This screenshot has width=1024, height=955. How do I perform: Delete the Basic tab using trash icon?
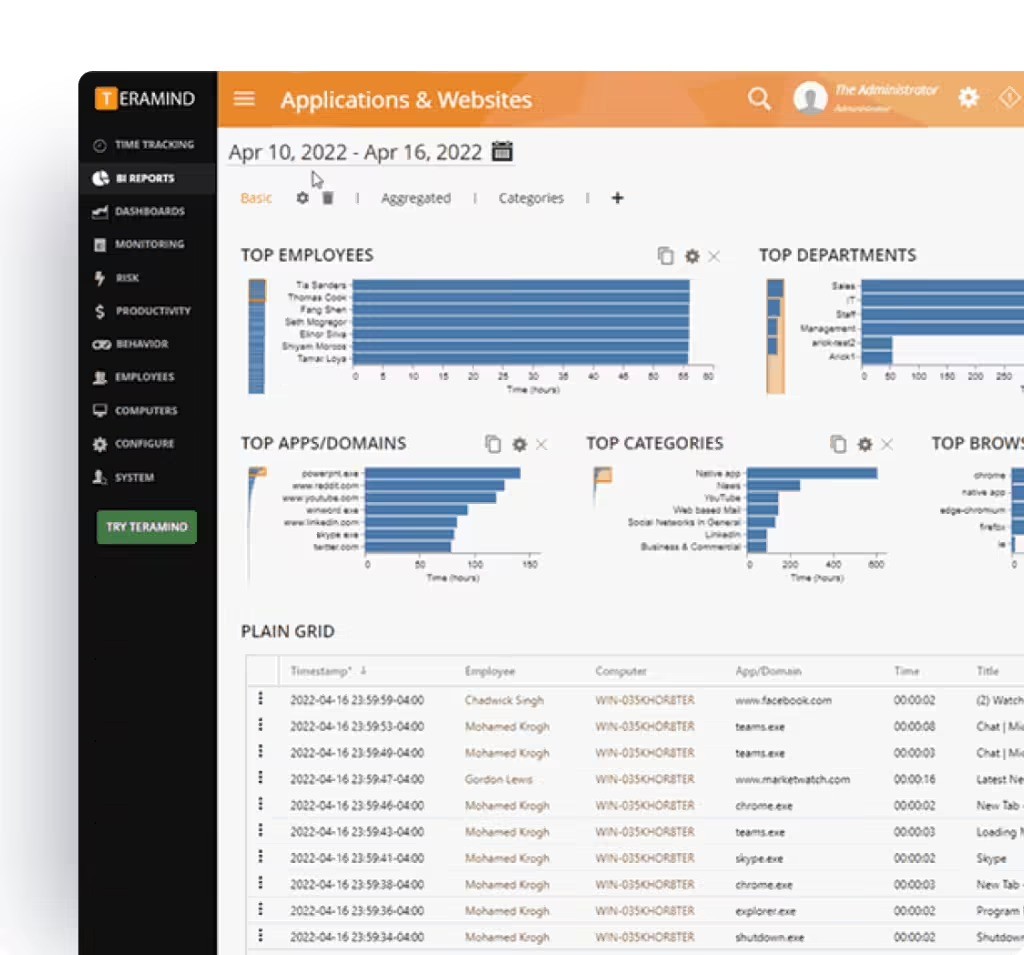click(327, 198)
